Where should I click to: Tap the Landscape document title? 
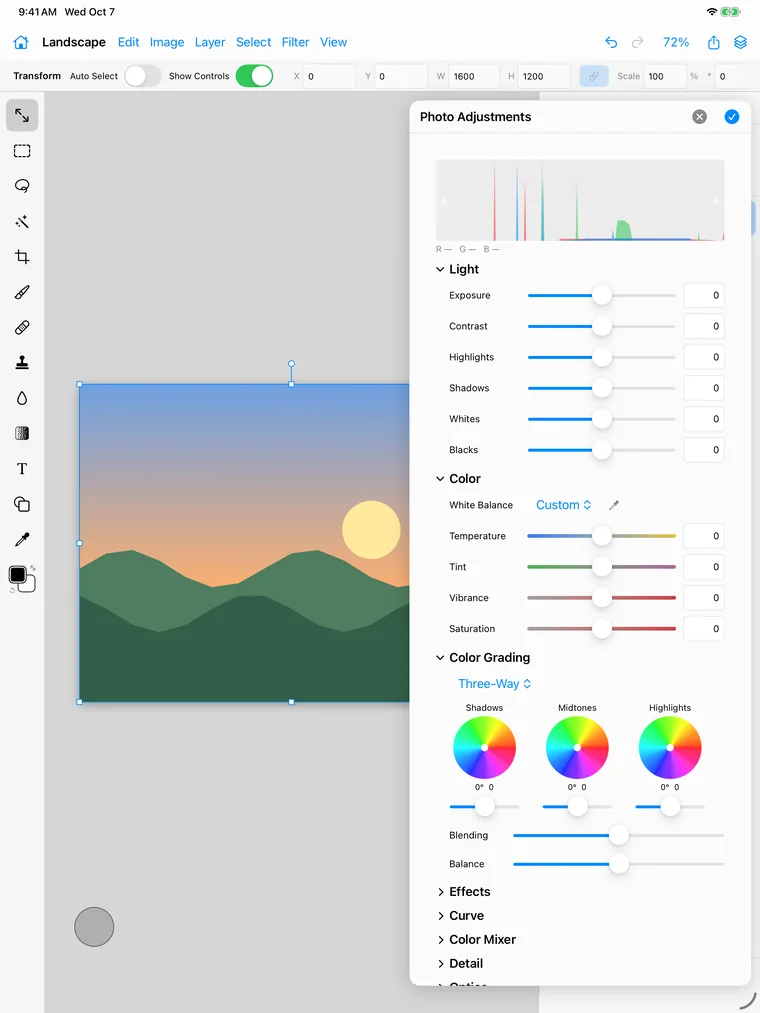click(x=74, y=42)
